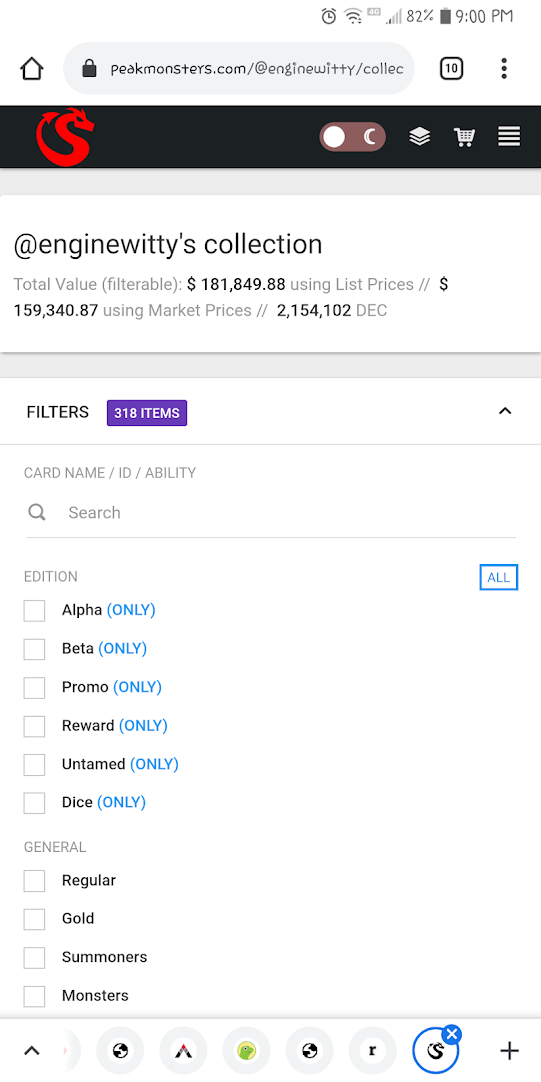Collapse the Filters panel chevron
This screenshot has height=1082, width=541.
[505, 411]
